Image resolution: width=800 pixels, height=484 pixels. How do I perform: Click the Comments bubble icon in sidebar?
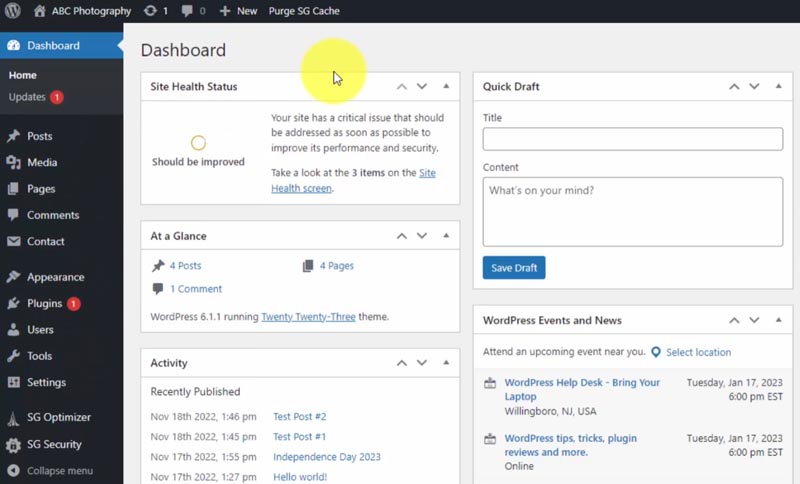[13, 215]
